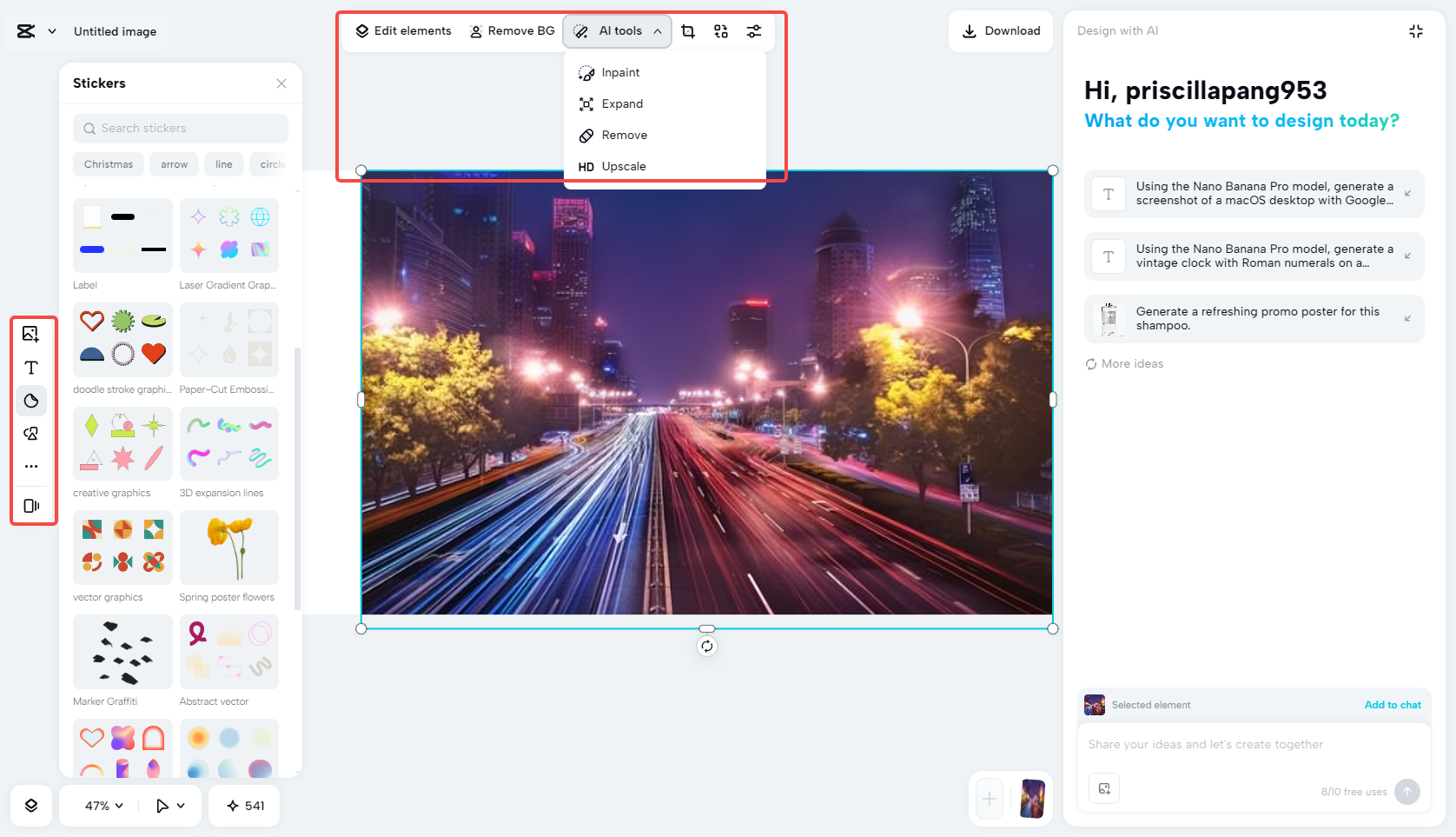Image resolution: width=1456 pixels, height=837 pixels.
Task: Select the shampoo promo poster prompt
Action: (1254, 319)
